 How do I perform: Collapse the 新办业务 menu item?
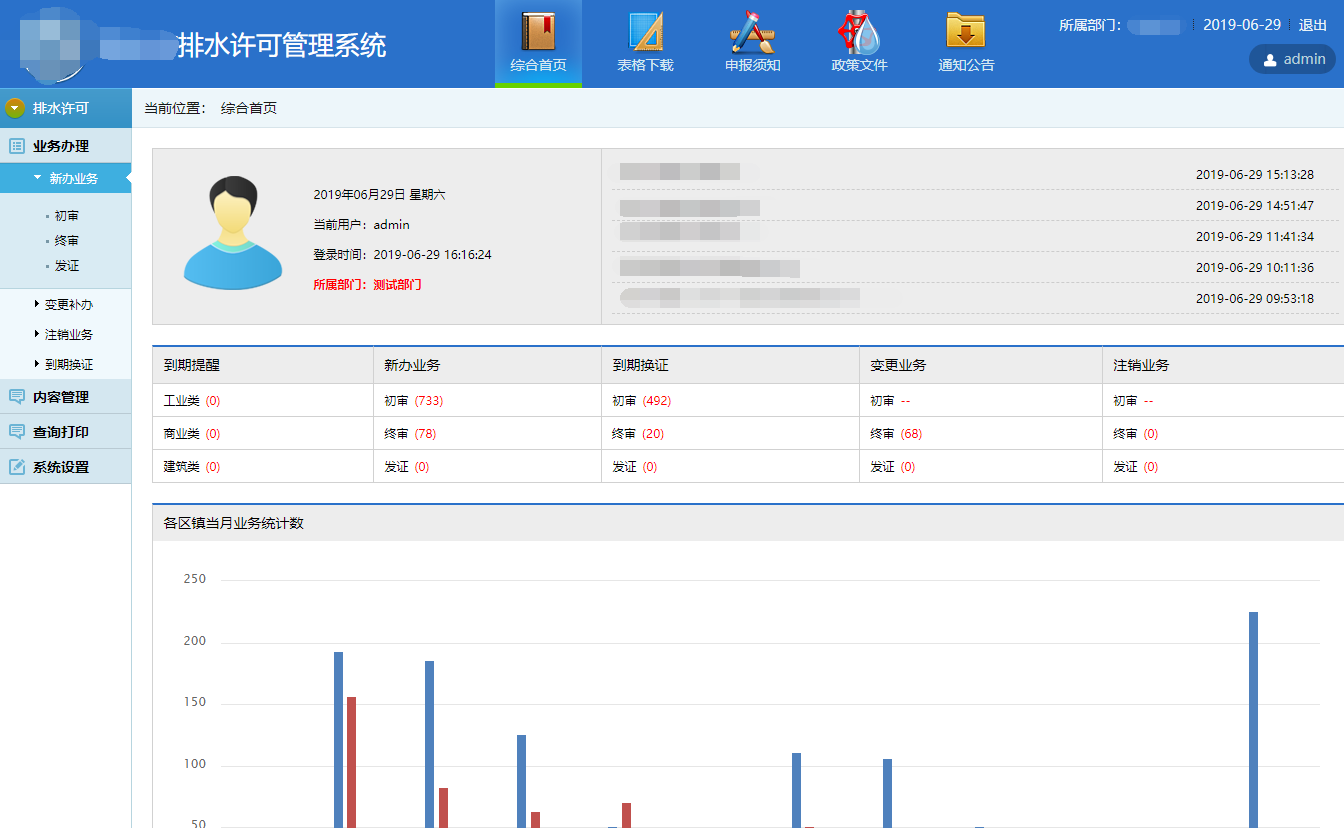click(73, 179)
